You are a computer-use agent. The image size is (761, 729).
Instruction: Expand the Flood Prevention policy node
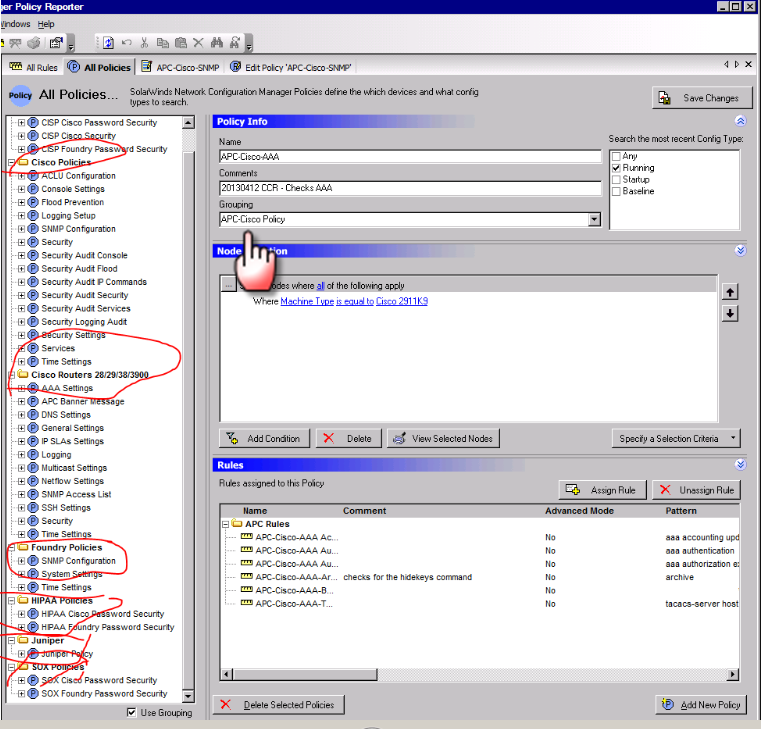click(21, 202)
